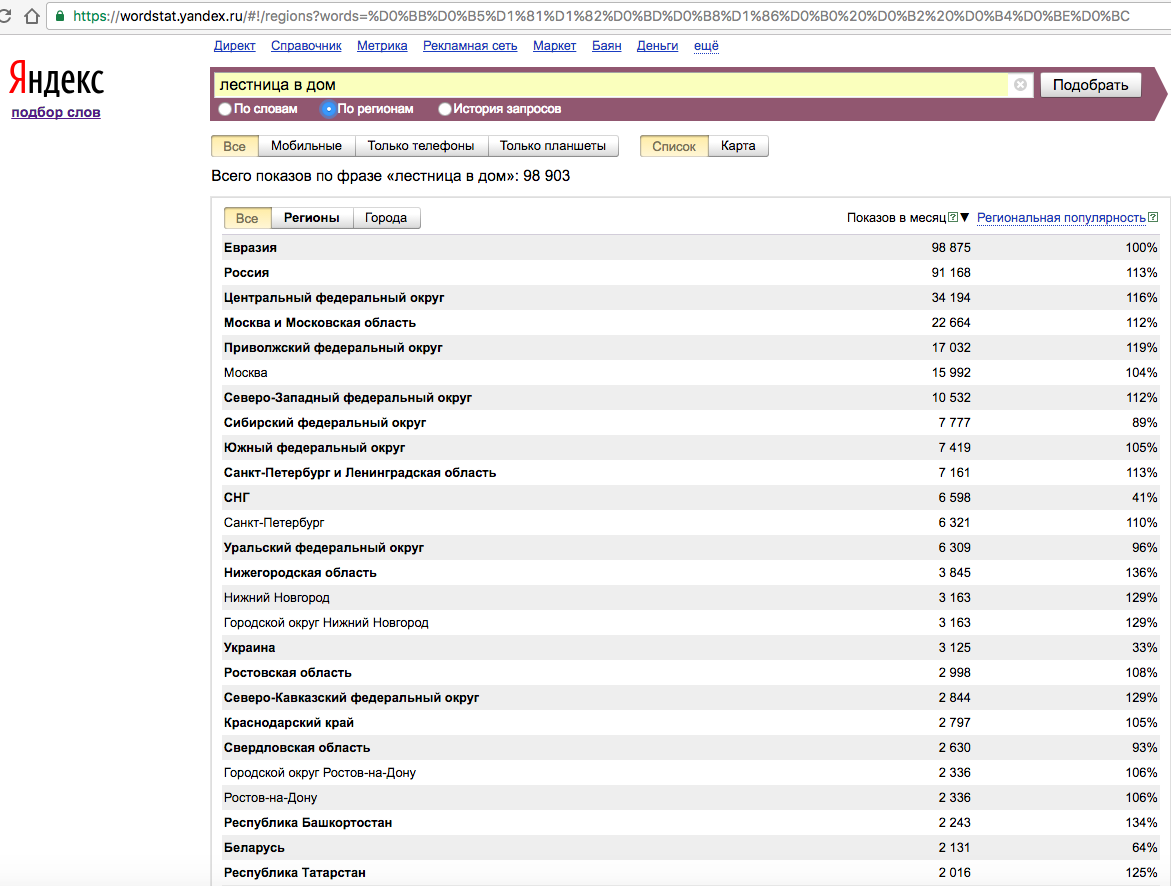Choose the История запросов radio button

[446, 109]
